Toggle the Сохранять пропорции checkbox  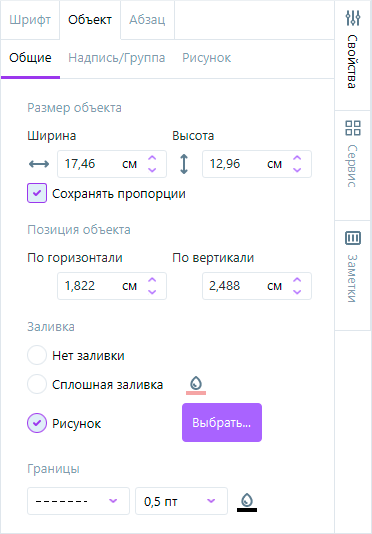pyautogui.click(x=37, y=193)
